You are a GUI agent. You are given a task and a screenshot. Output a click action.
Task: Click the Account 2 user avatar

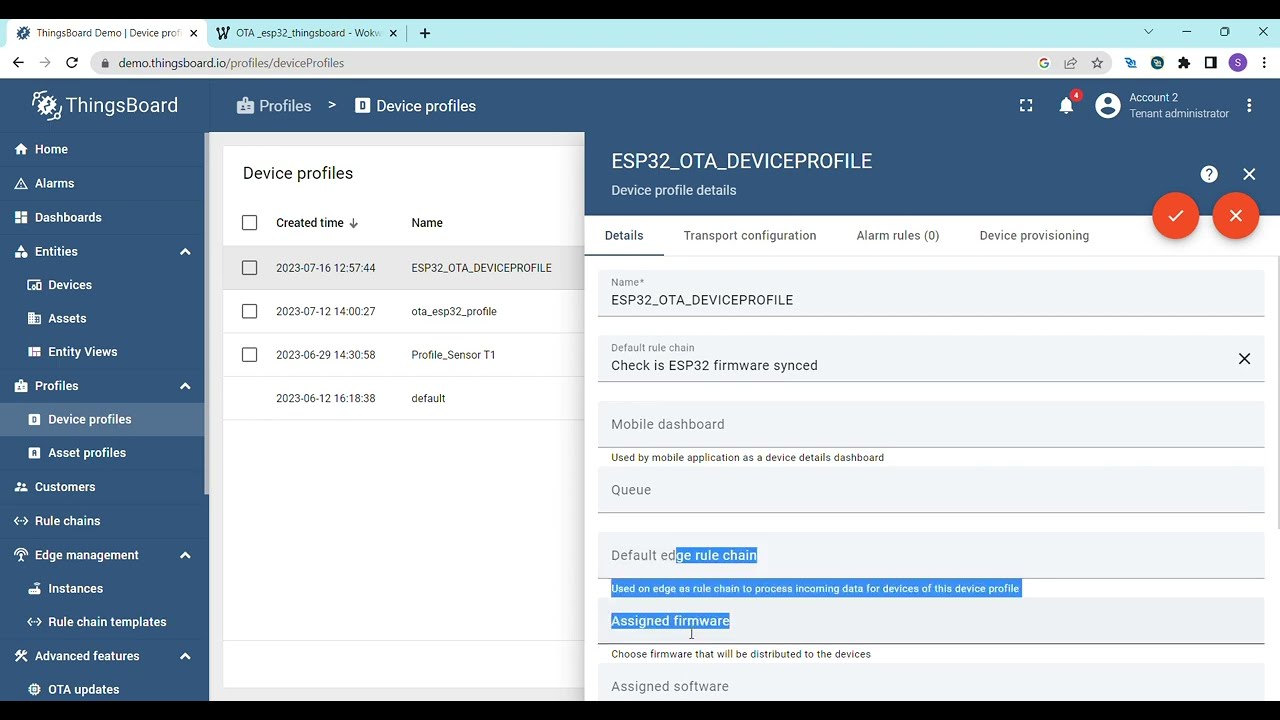pos(1108,105)
